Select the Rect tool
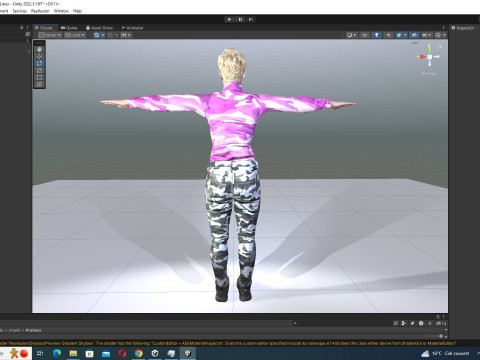Image resolution: width=480 pixels, height=360 pixels. [x=39, y=77]
